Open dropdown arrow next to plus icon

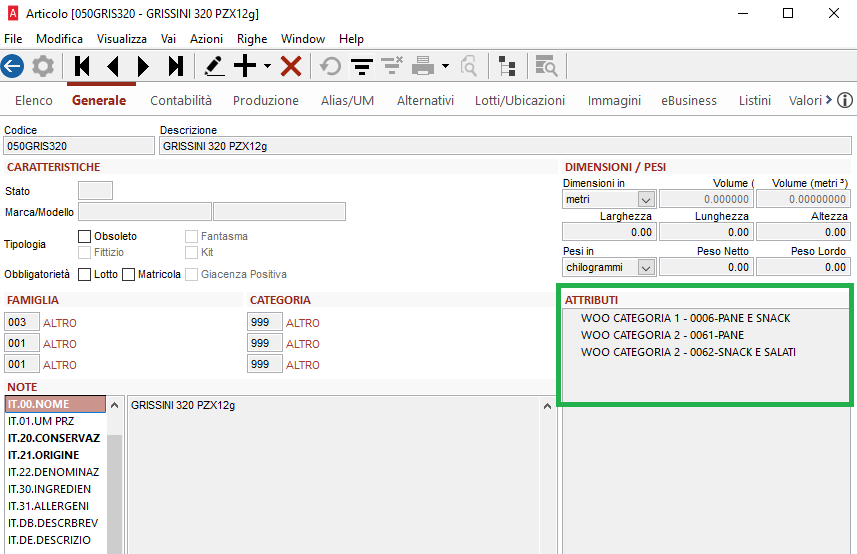point(267,66)
